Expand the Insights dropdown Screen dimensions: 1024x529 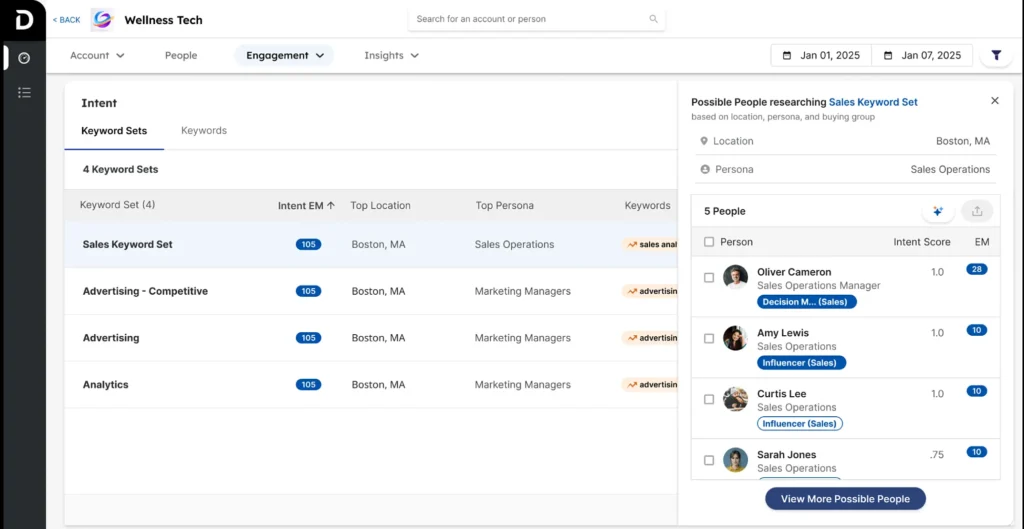pos(391,56)
